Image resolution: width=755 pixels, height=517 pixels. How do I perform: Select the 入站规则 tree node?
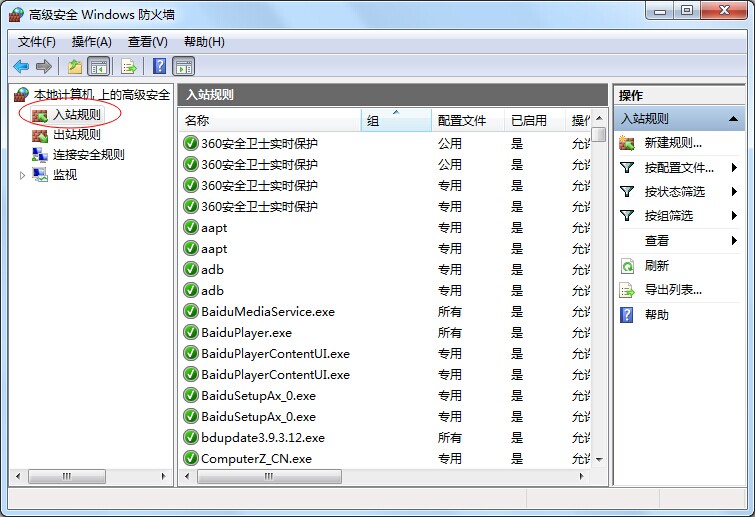click(66, 114)
